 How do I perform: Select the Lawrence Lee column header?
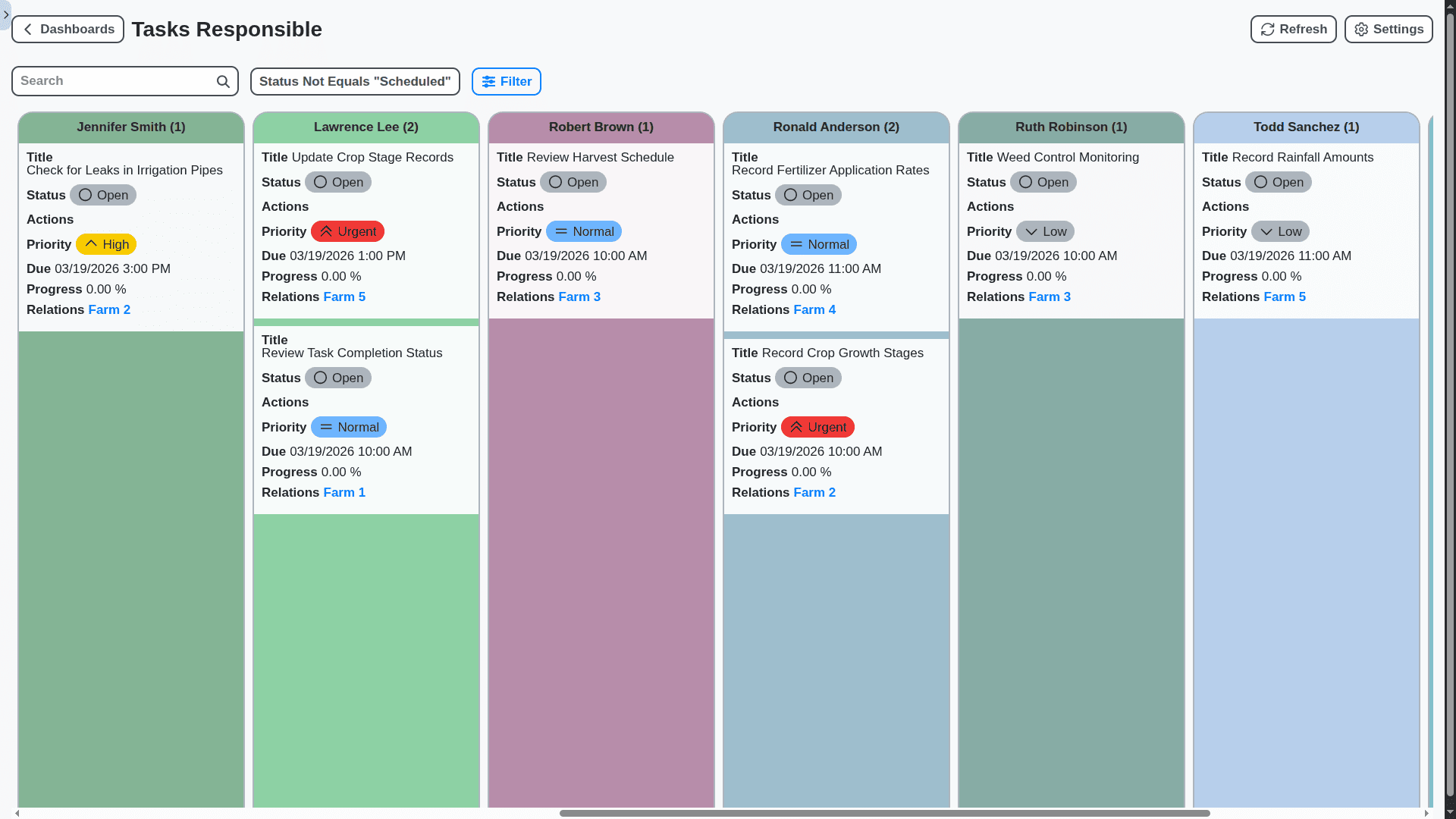click(x=366, y=127)
